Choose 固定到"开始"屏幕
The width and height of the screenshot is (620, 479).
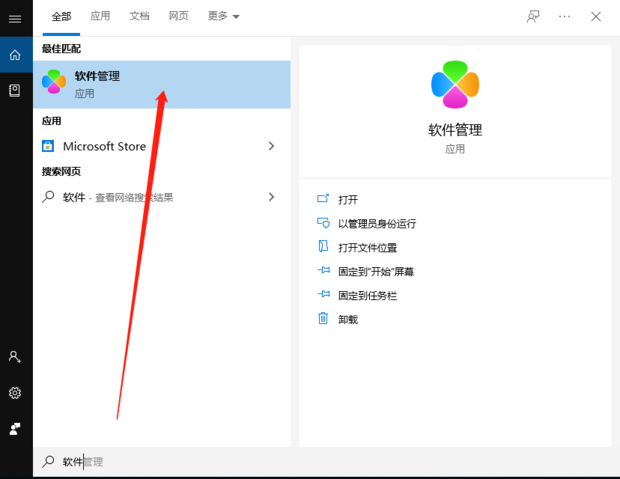[376, 272]
